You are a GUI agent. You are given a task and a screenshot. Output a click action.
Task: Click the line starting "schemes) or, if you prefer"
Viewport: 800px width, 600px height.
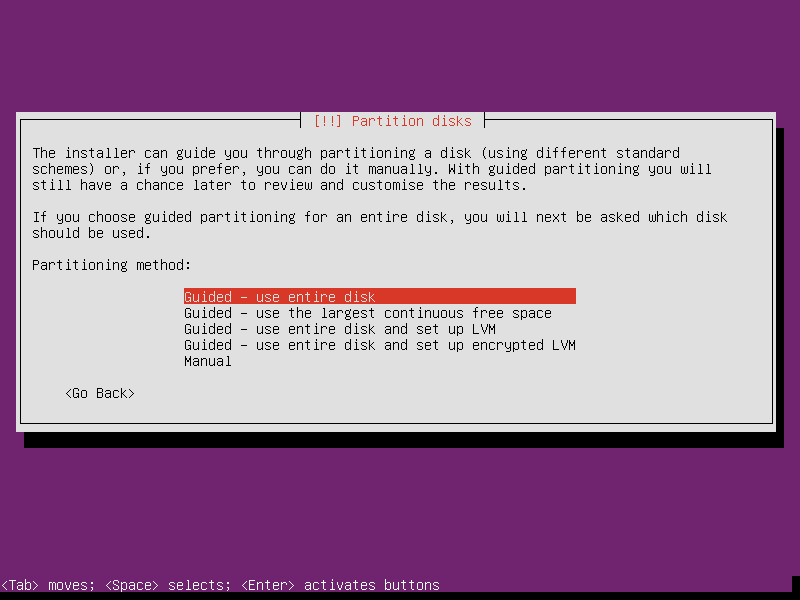[x=372, y=169]
